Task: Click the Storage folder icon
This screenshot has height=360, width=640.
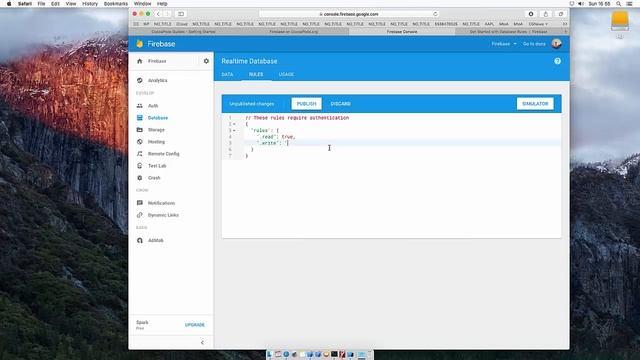Action: [x=140, y=130]
